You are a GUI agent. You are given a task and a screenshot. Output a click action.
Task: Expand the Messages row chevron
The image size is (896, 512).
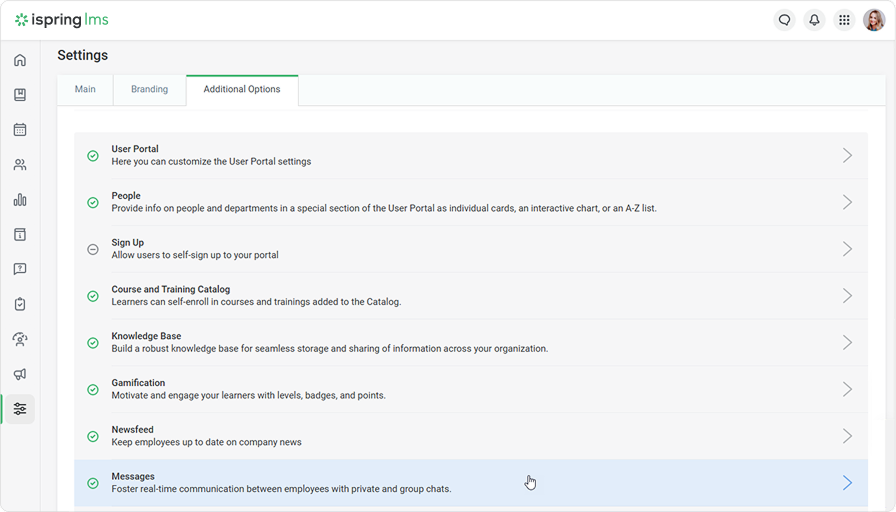847,483
